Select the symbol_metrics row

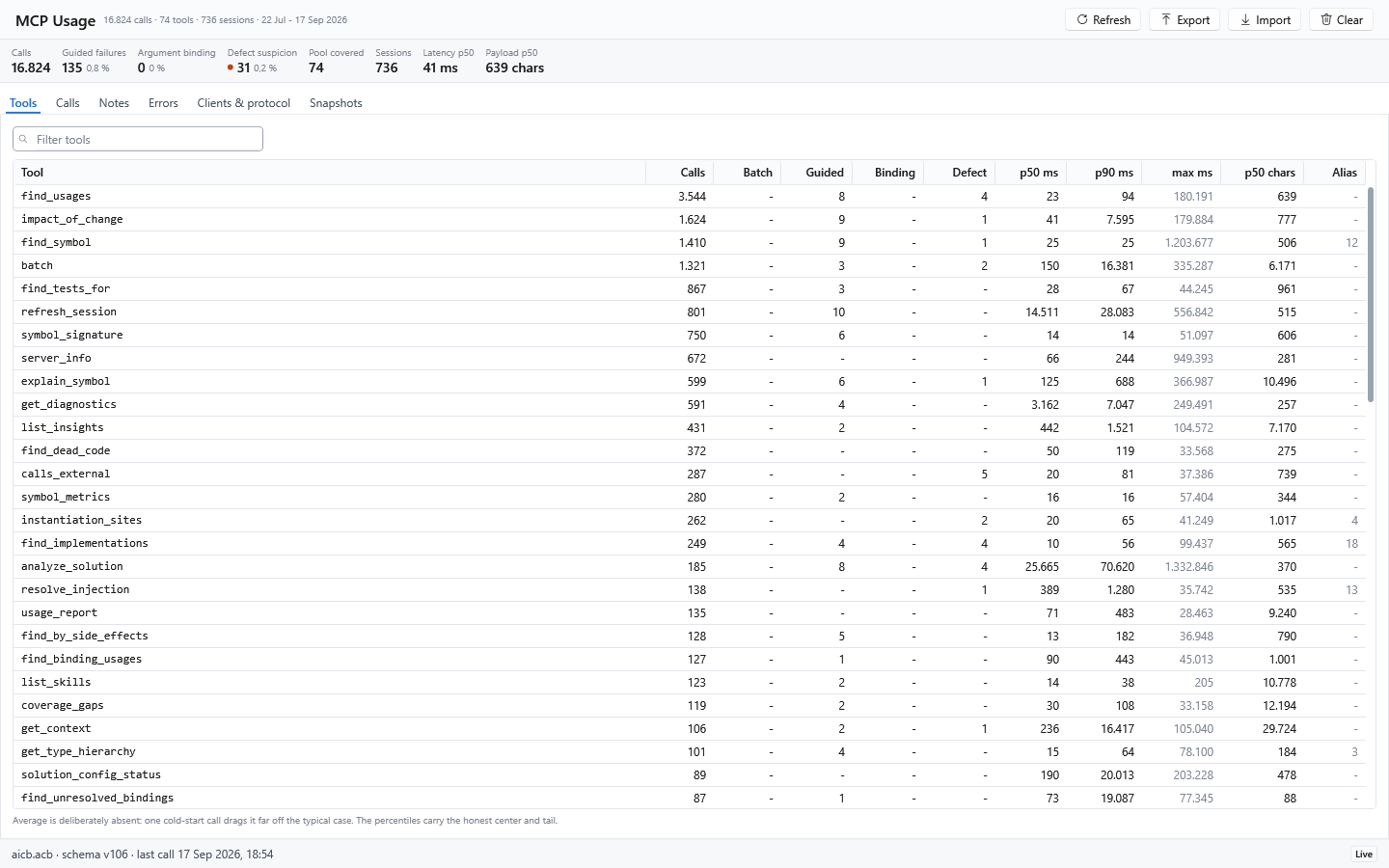coord(690,497)
